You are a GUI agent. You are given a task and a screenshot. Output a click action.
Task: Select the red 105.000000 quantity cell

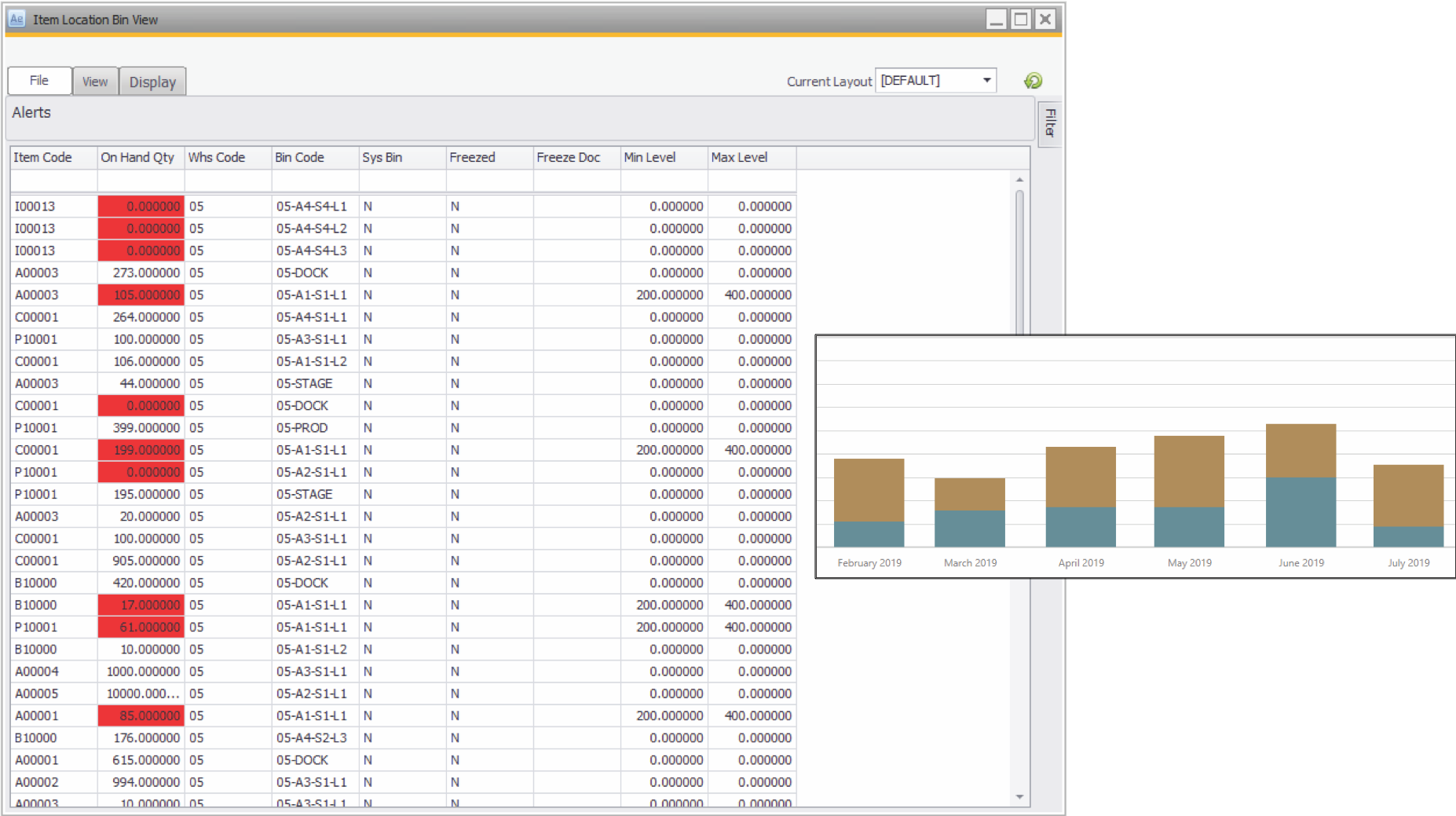[x=141, y=295]
